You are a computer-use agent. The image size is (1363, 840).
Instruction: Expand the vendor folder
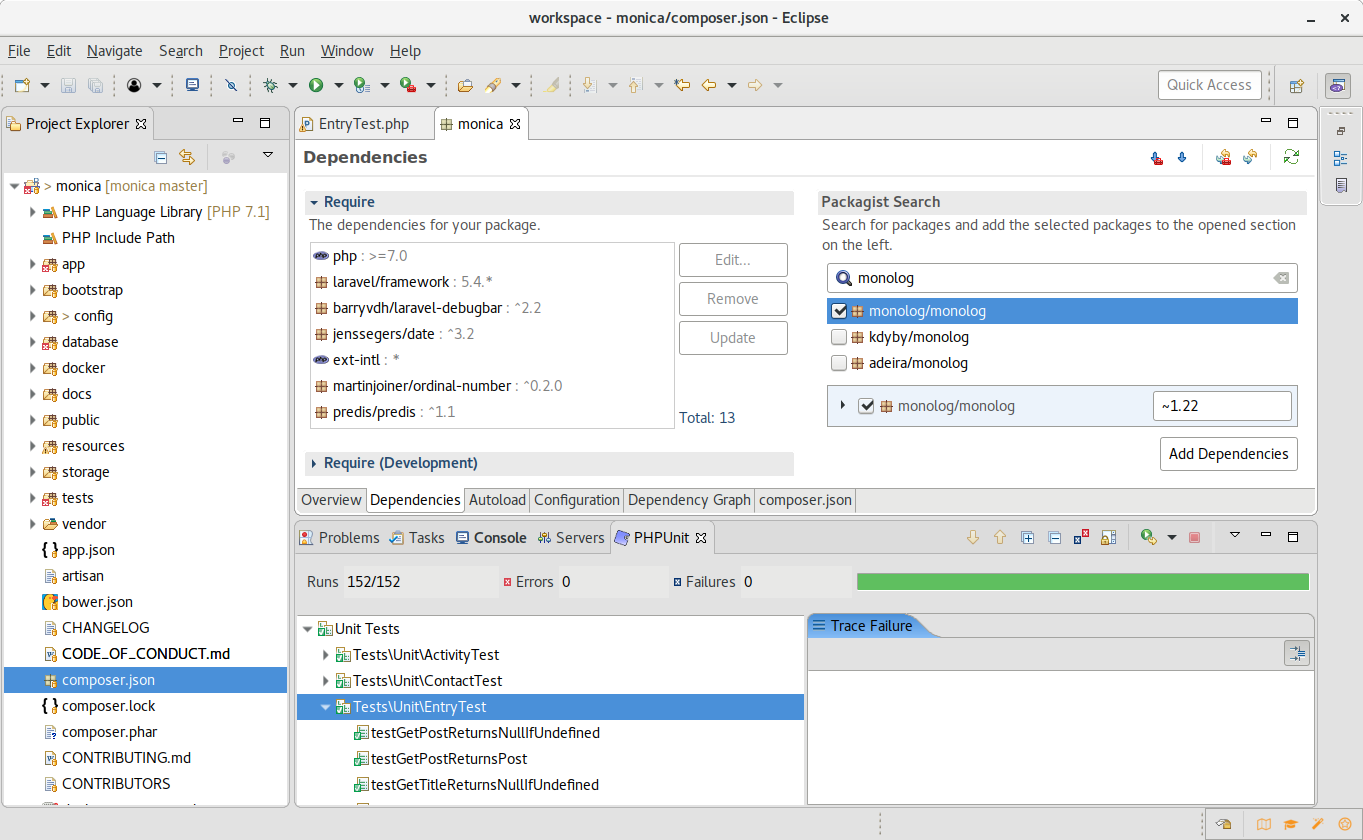click(33, 524)
